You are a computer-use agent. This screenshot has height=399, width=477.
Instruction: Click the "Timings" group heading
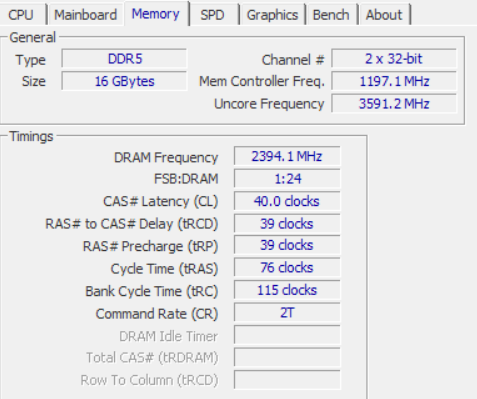31,137
